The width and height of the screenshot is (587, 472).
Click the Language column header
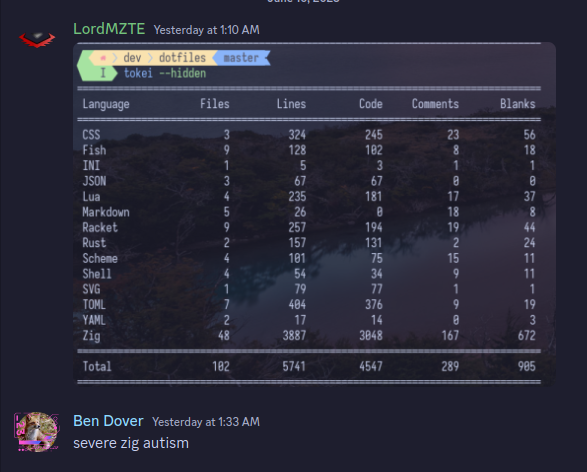(106, 104)
